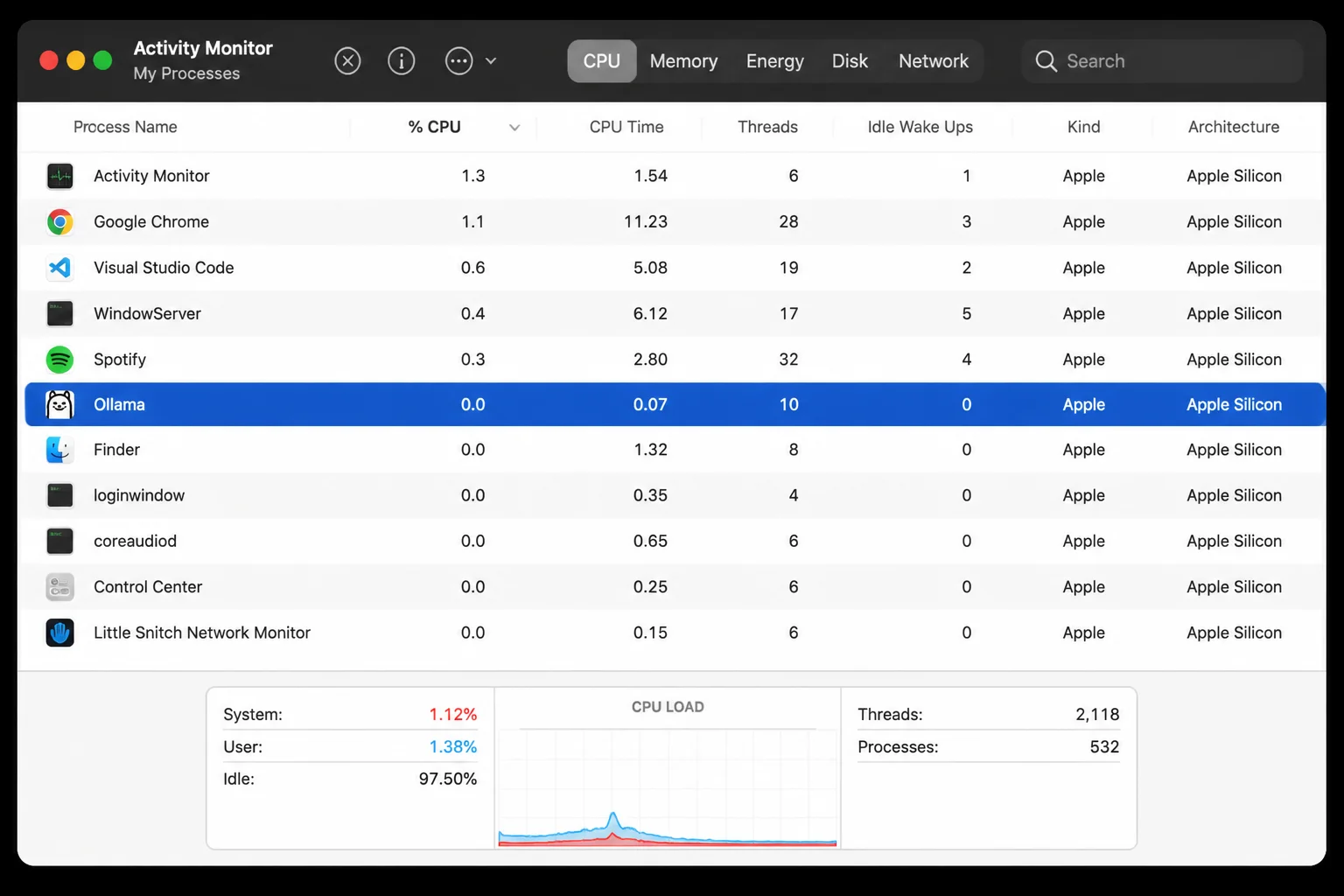Select the WindowServer process name
1344x896 pixels.
(x=147, y=313)
